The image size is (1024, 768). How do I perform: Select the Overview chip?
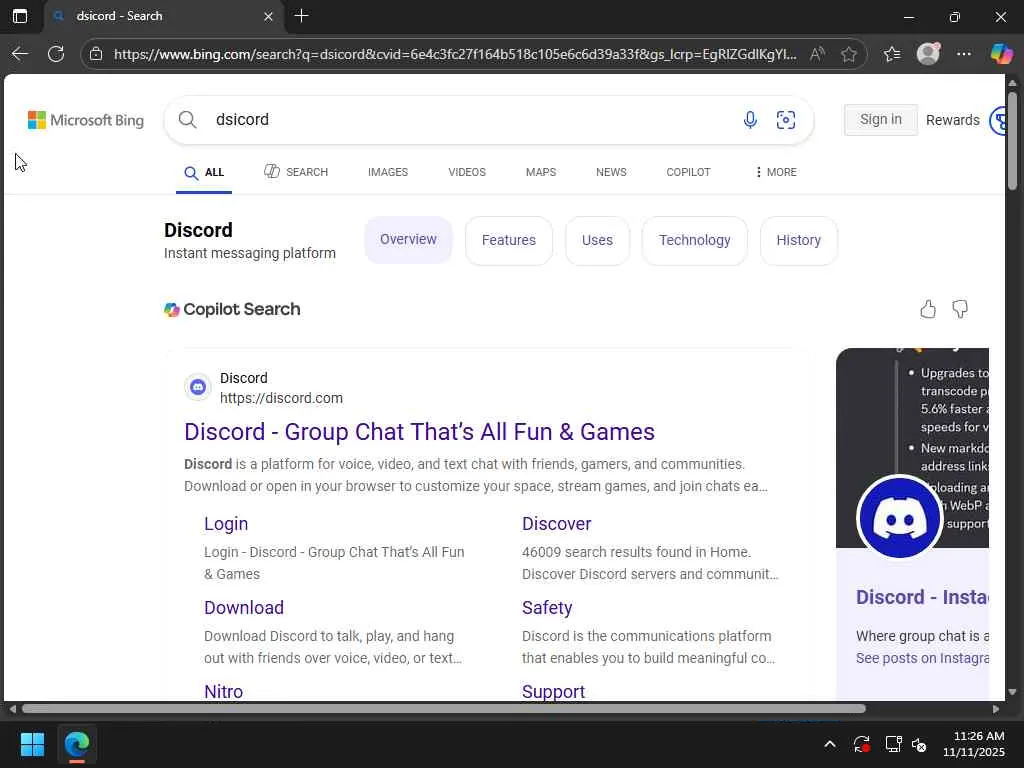point(408,240)
